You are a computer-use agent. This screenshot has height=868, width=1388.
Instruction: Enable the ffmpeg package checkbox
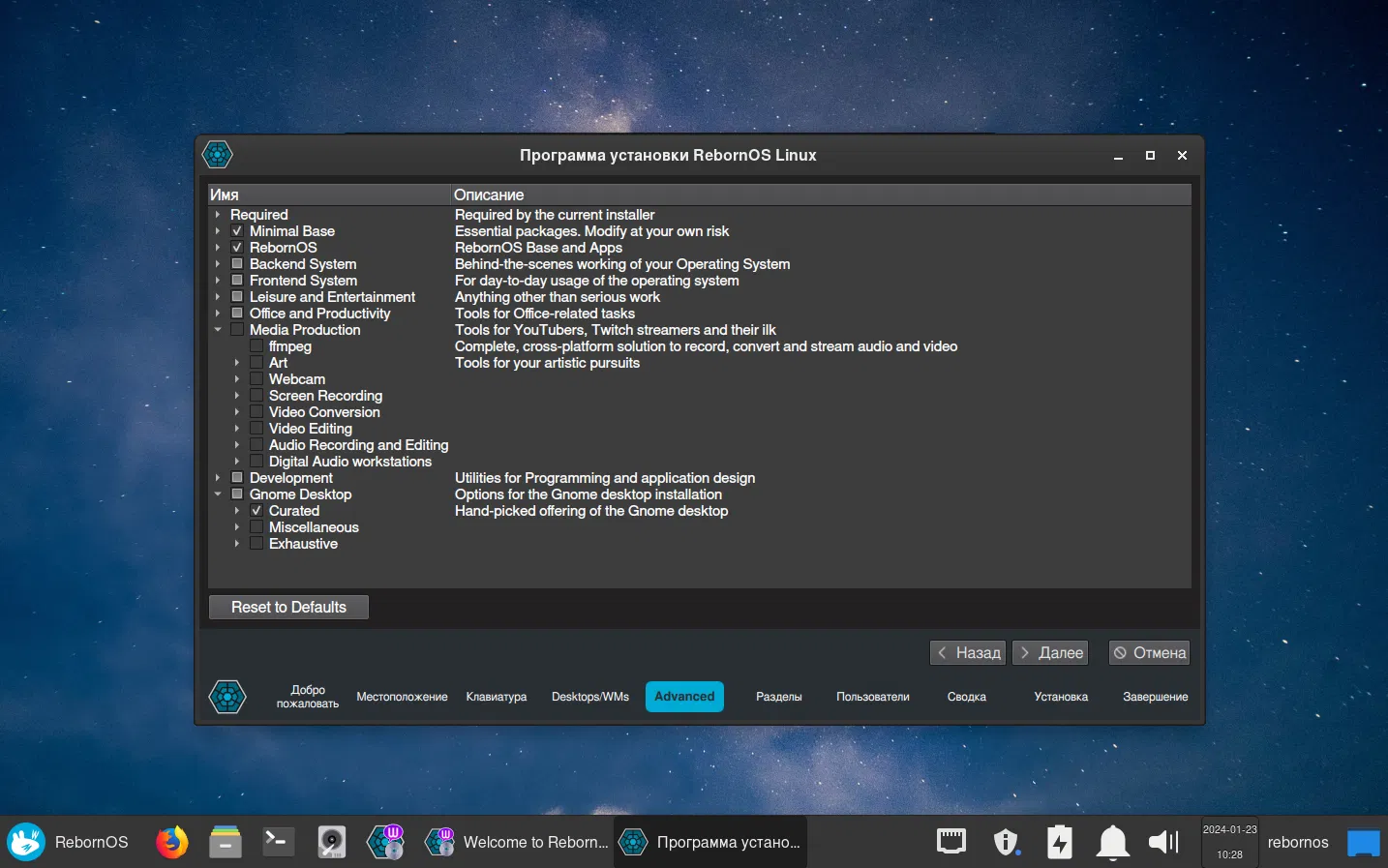(256, 346)
